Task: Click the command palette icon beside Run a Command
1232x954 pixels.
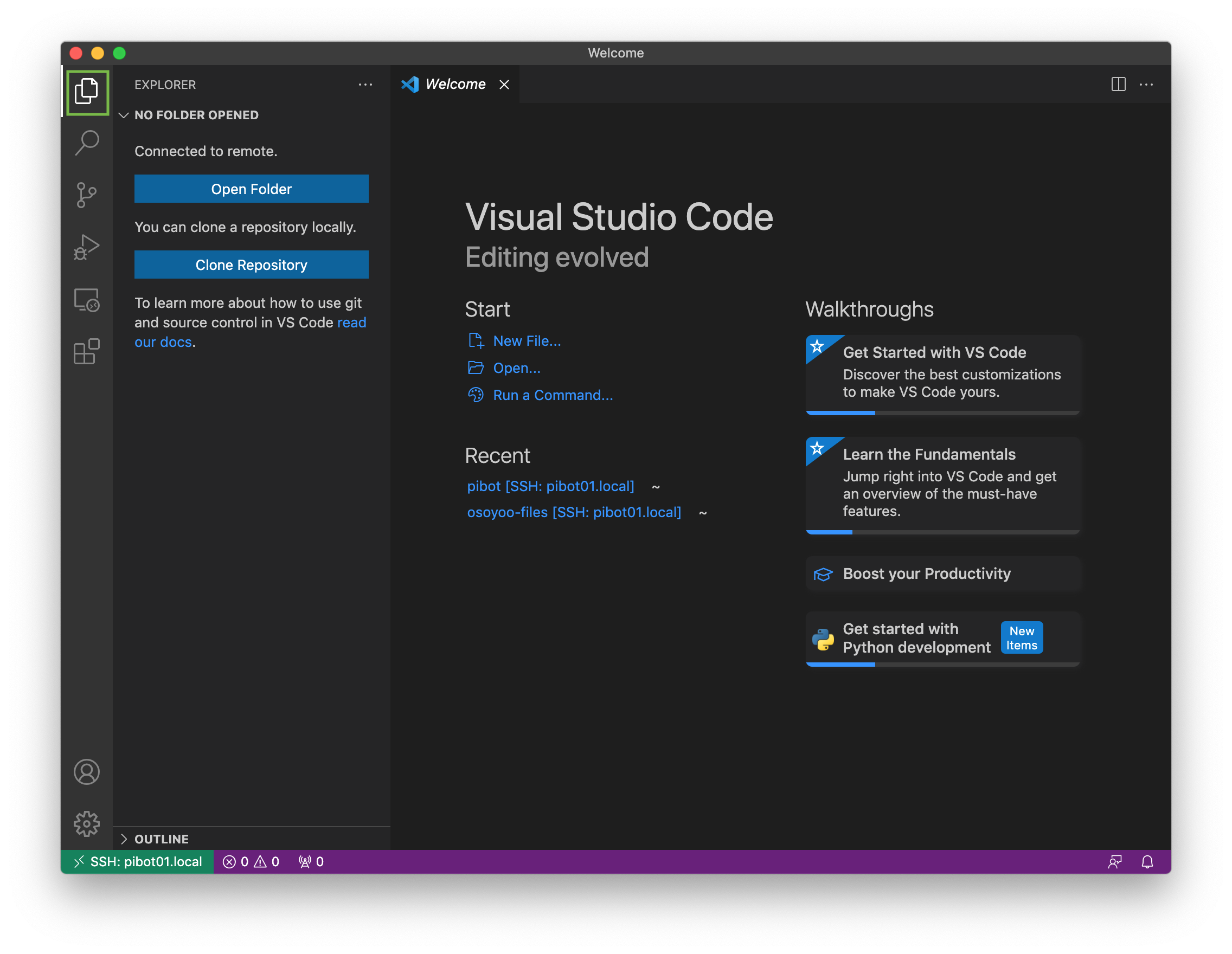Action: coord(476,395)
